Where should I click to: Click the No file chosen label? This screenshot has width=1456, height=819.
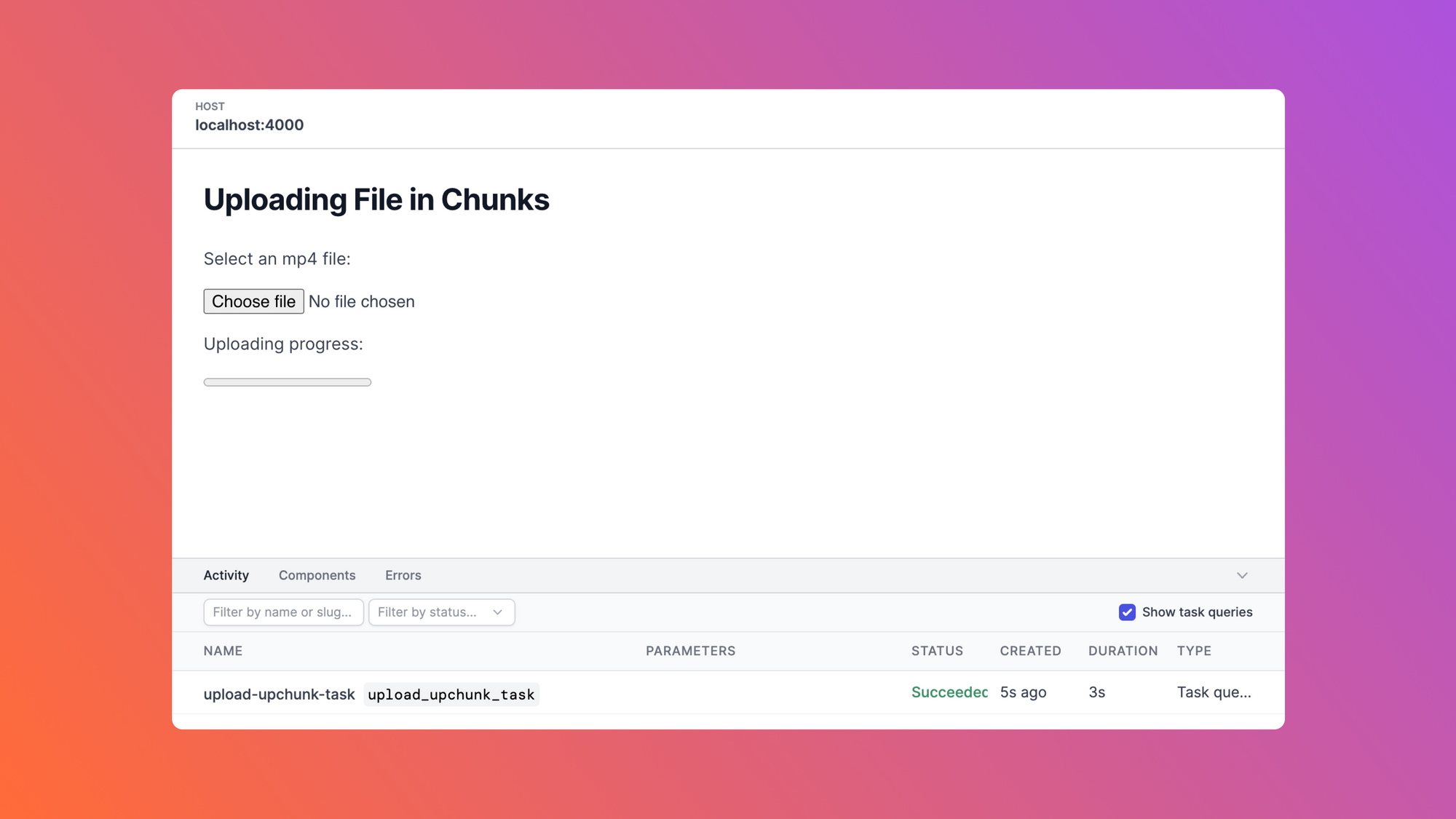coord(362,301)
